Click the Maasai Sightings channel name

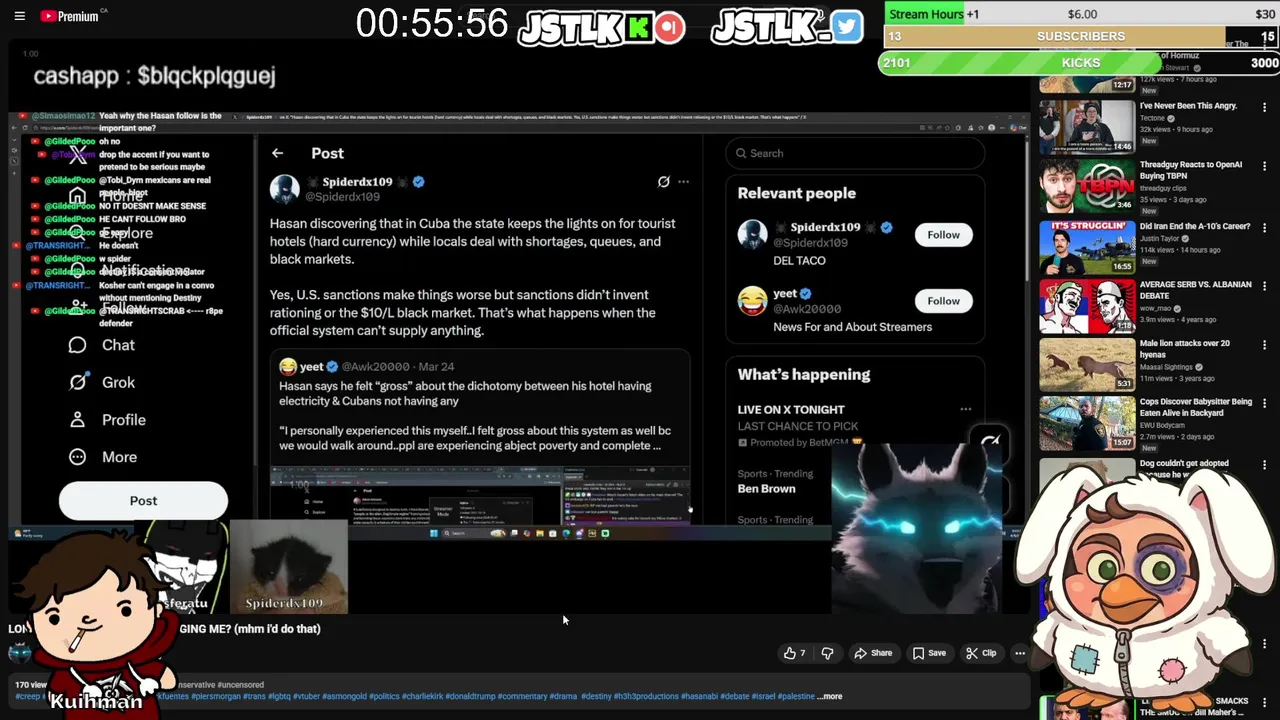[1166, 367]
